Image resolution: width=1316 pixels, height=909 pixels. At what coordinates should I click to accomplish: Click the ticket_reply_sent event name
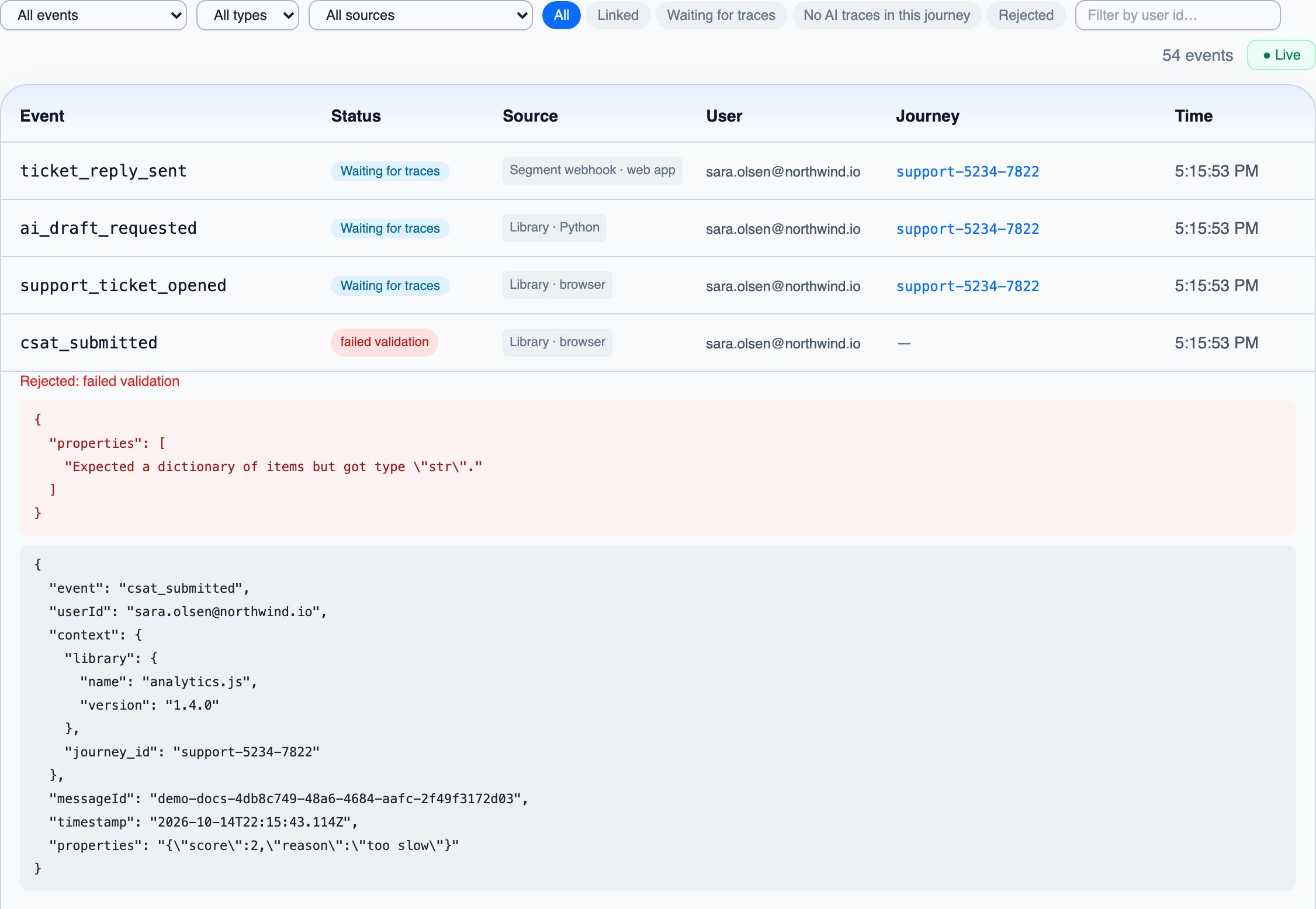click(x=103, y=171)
